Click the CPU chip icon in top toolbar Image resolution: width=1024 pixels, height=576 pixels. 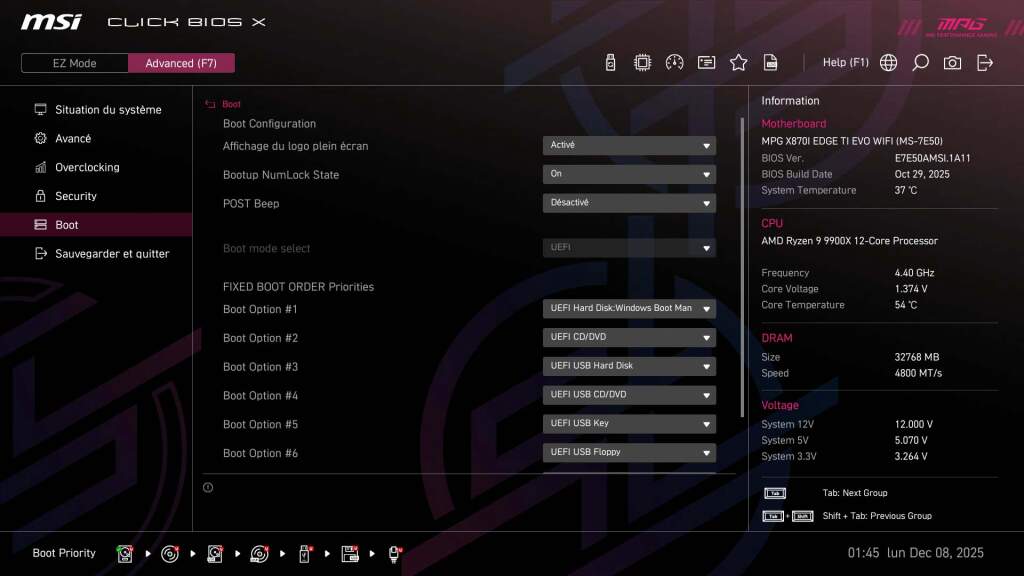click(x=642, y=62)
